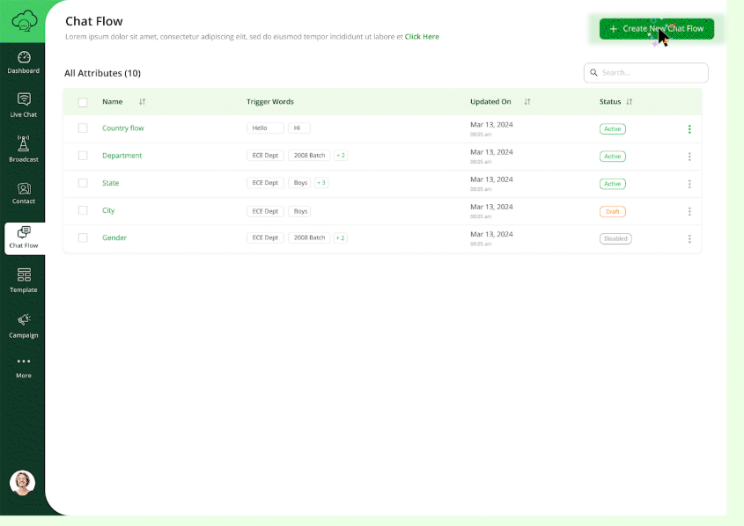Open options menu for Country flow
This screenshot has height=526, width=744.
[x=689, y=129]
